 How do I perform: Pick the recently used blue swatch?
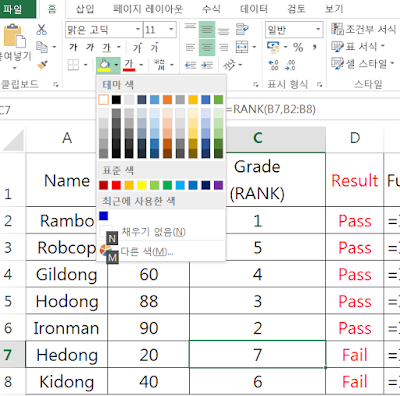click(104, 216)
